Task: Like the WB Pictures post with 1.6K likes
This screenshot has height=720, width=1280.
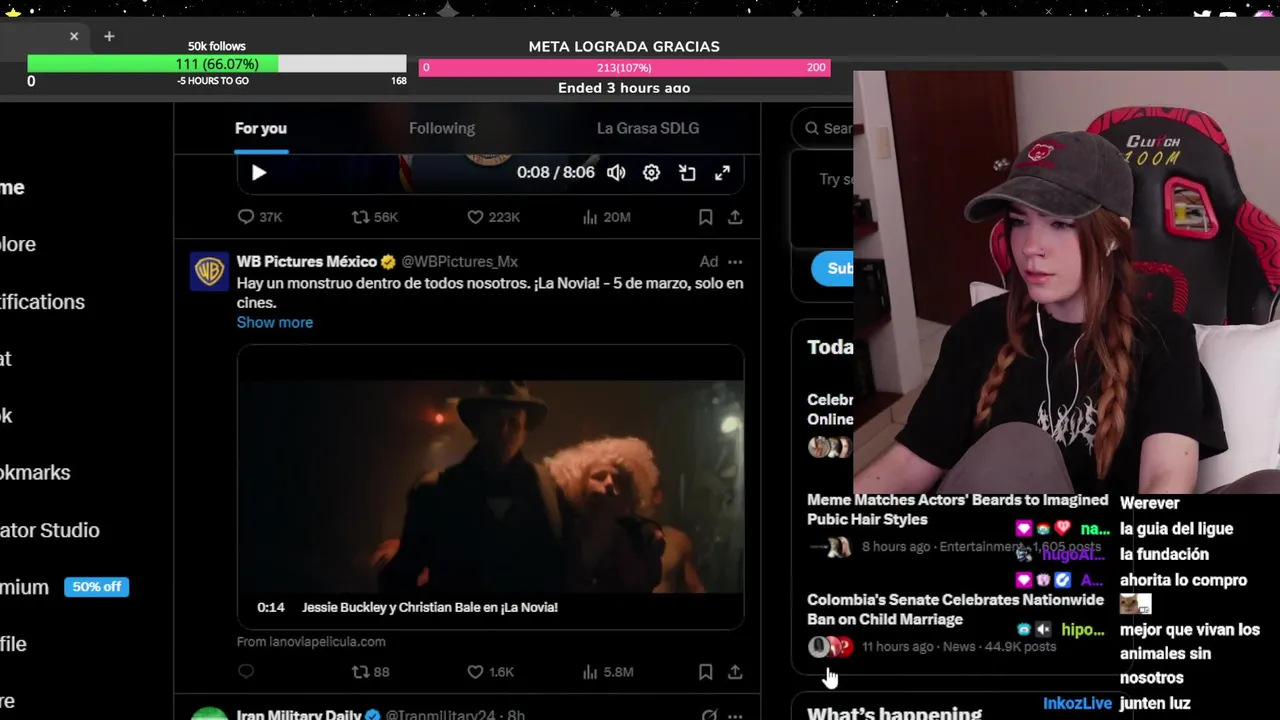Action: coord(490,672)
